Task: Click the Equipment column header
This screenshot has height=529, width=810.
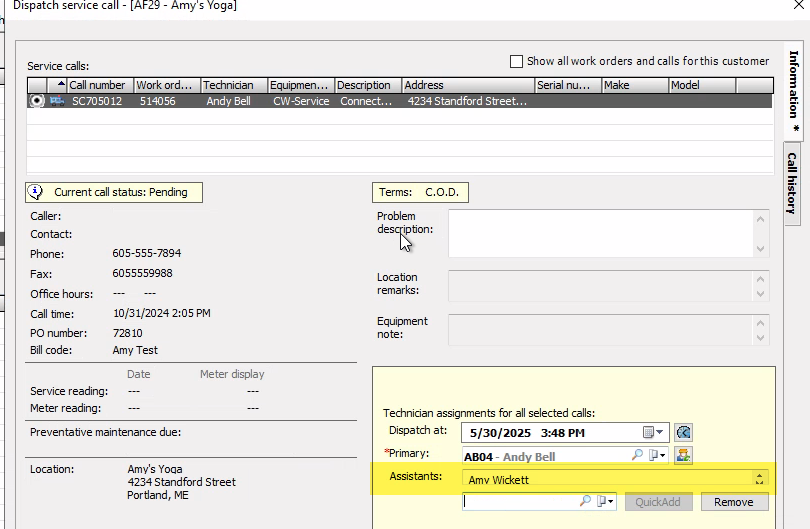Action: click(301, 85)
